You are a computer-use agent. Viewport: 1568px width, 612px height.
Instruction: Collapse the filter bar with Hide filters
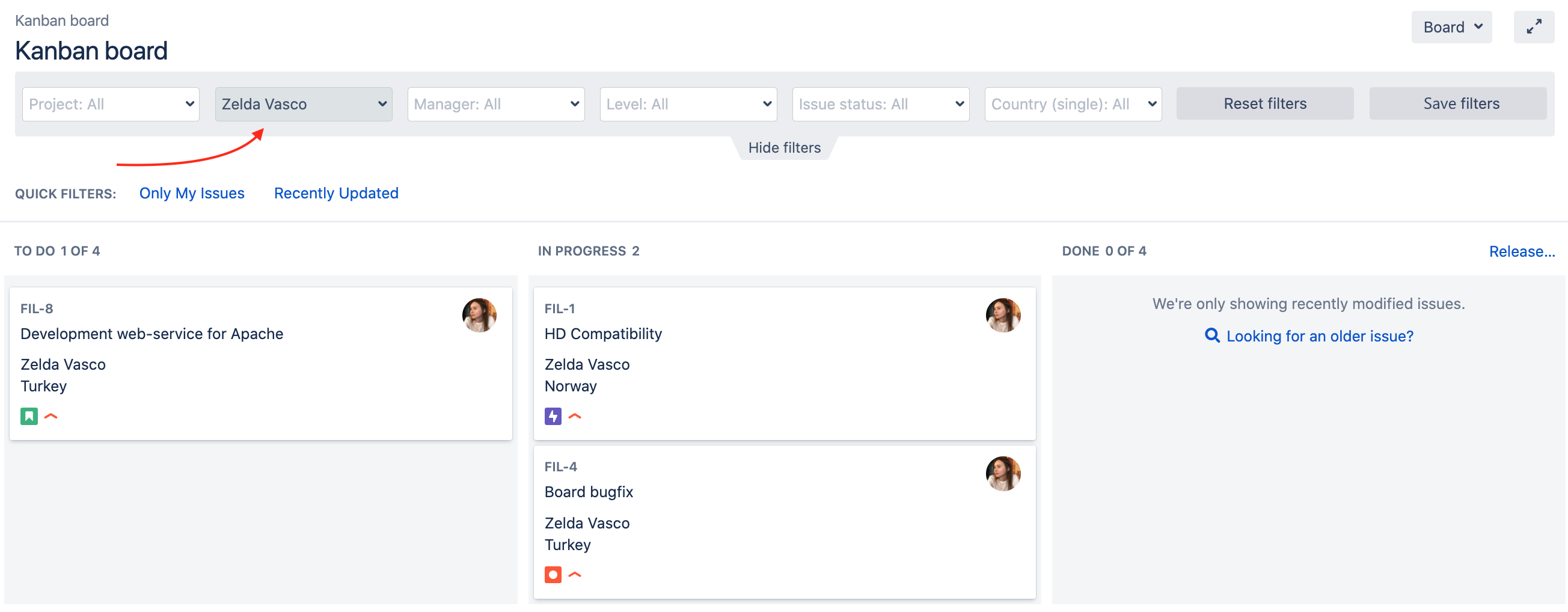(x=784, y=148)
